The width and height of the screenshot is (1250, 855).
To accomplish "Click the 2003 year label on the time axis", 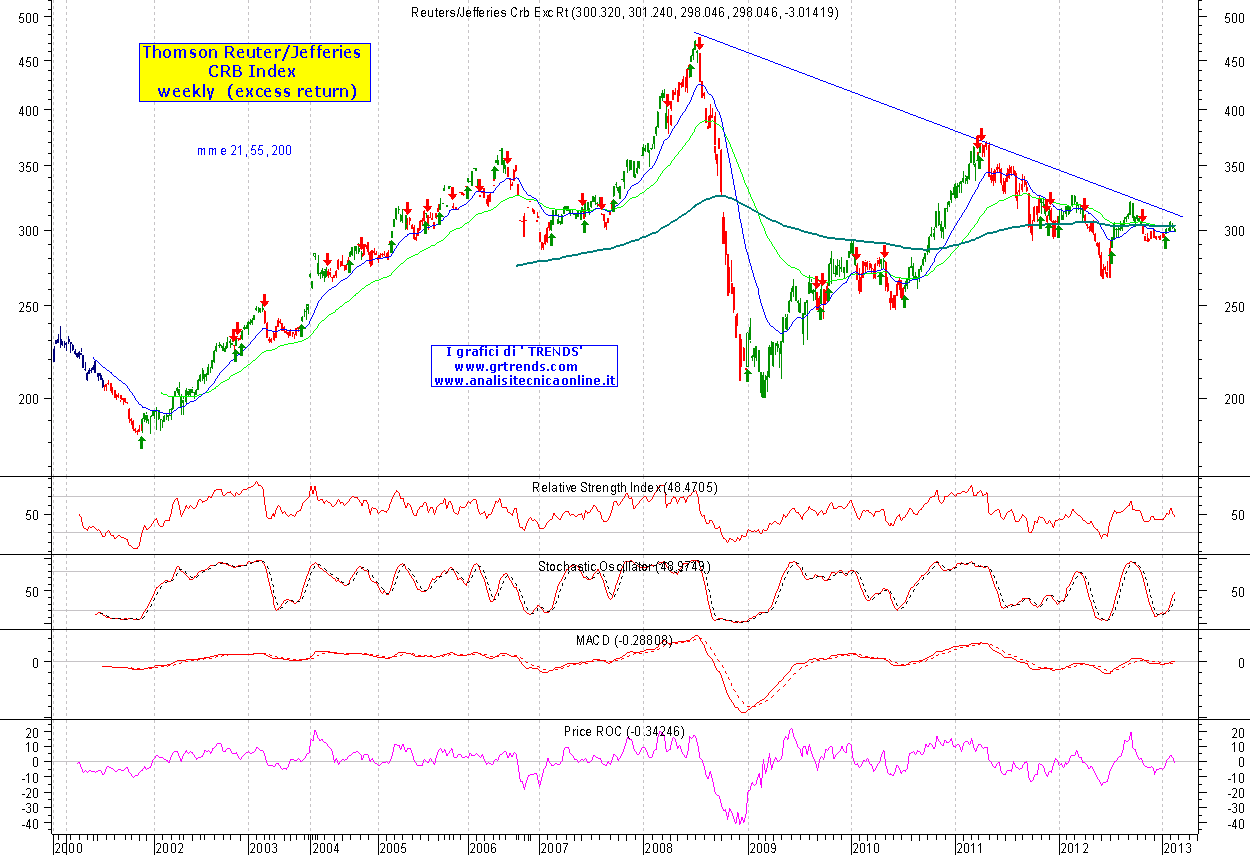I will (263, 847).
